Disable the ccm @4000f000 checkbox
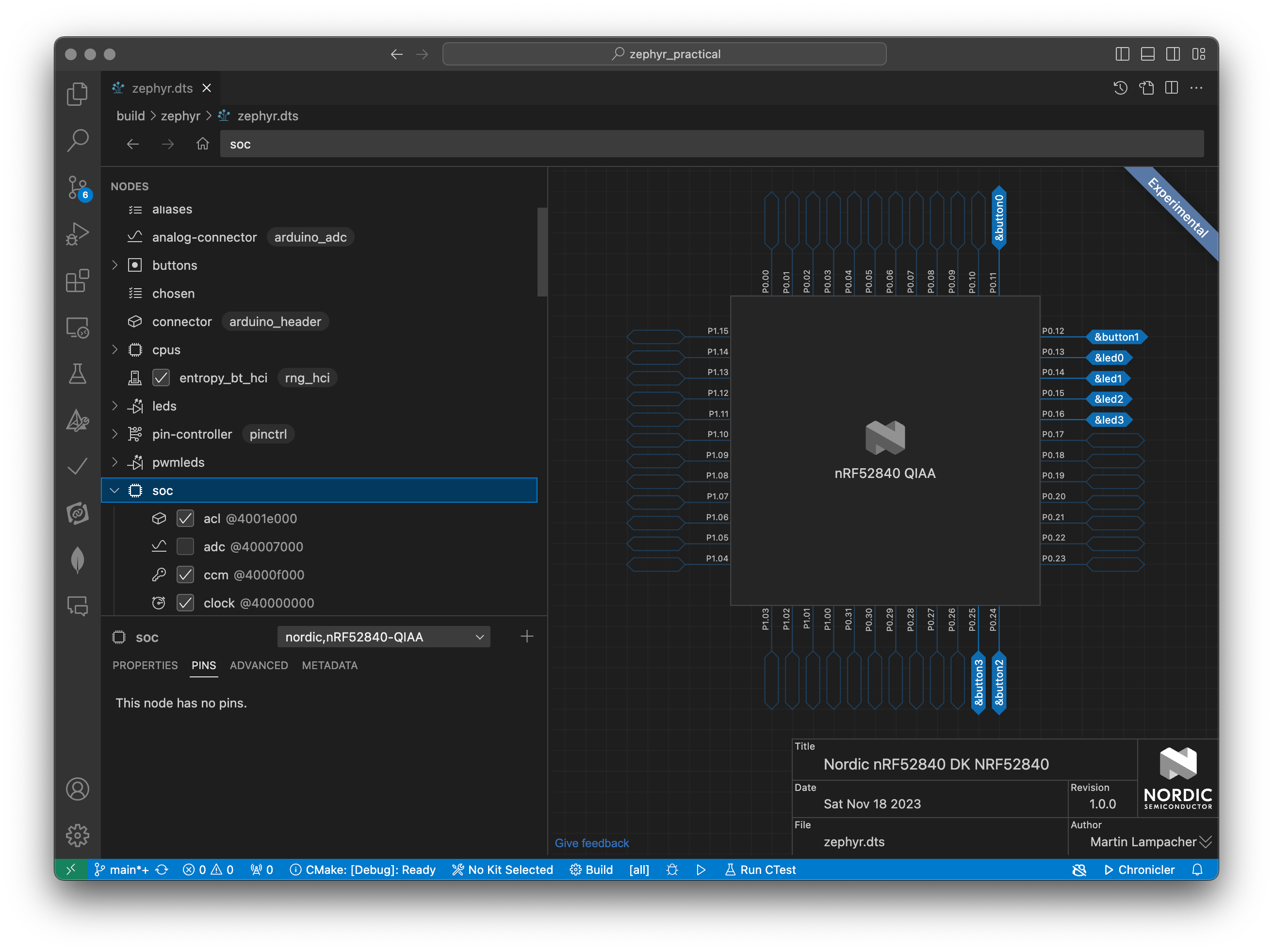Image resolution: width=1273 pixels, height=952 pixels. tap(185, 575)
